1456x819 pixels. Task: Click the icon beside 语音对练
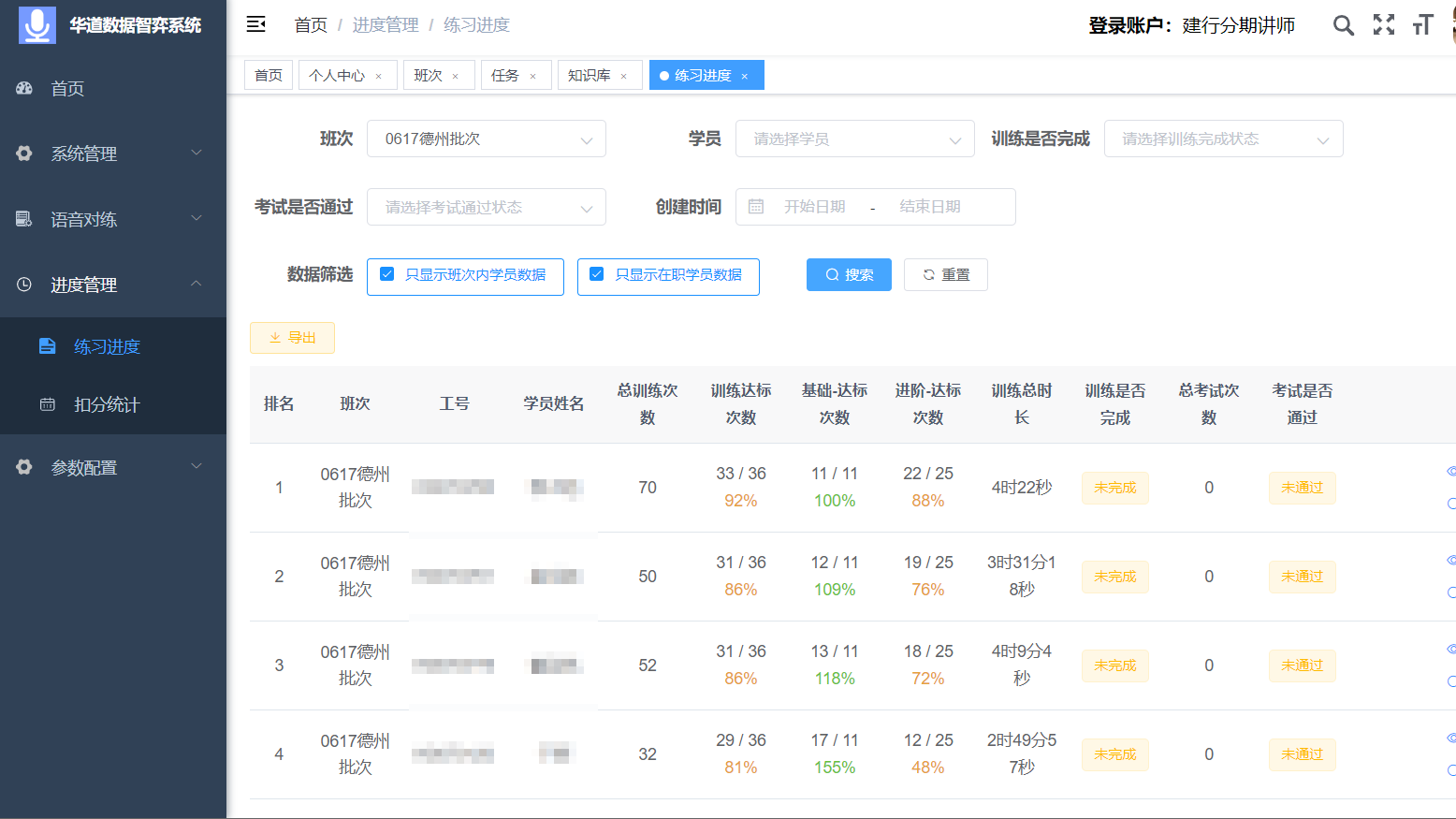click(x=24, y=219)
